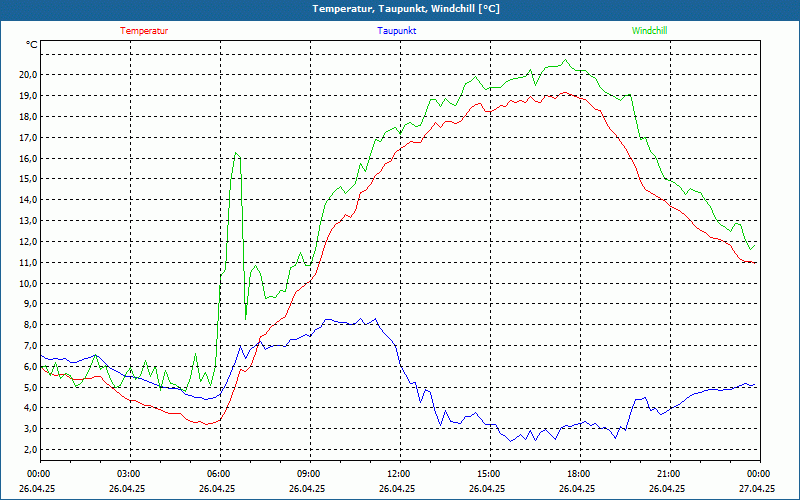Click the 11,0 y-axis value
The width and height of the screenshot is (800, 500).
(28, 263)
